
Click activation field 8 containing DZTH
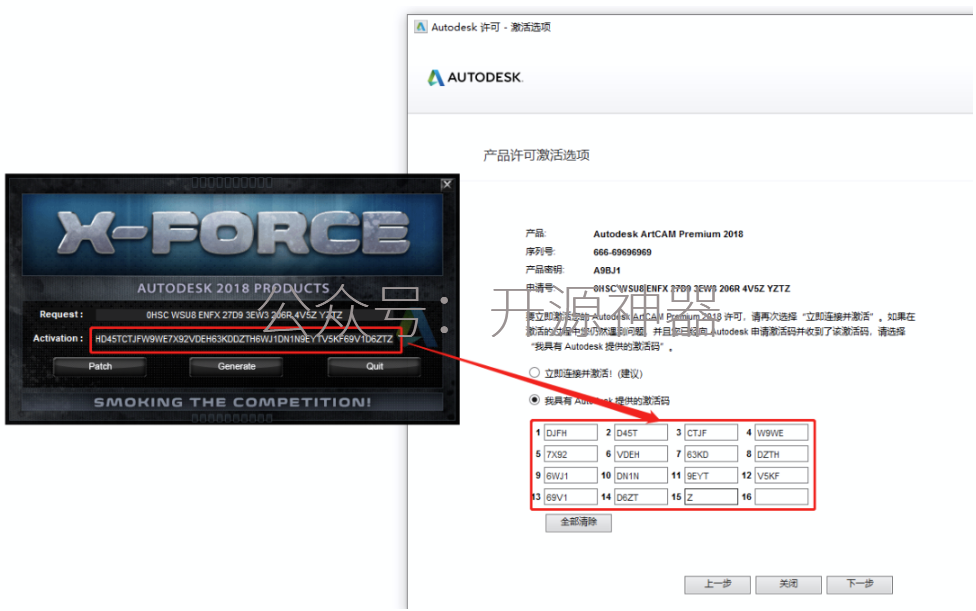coord(781,454)
